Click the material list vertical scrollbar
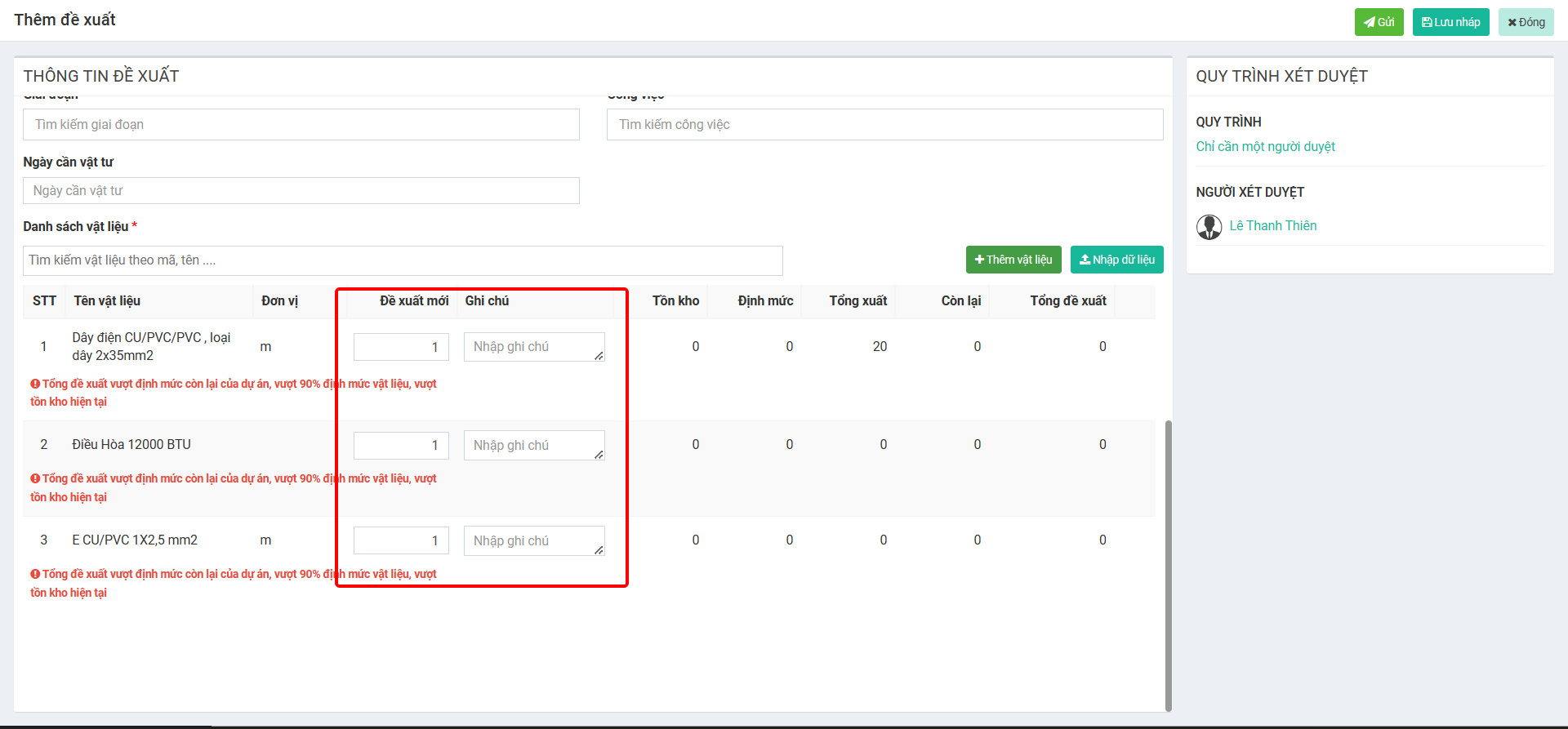The image size is (1568, 729). [x=1168, y=565]
